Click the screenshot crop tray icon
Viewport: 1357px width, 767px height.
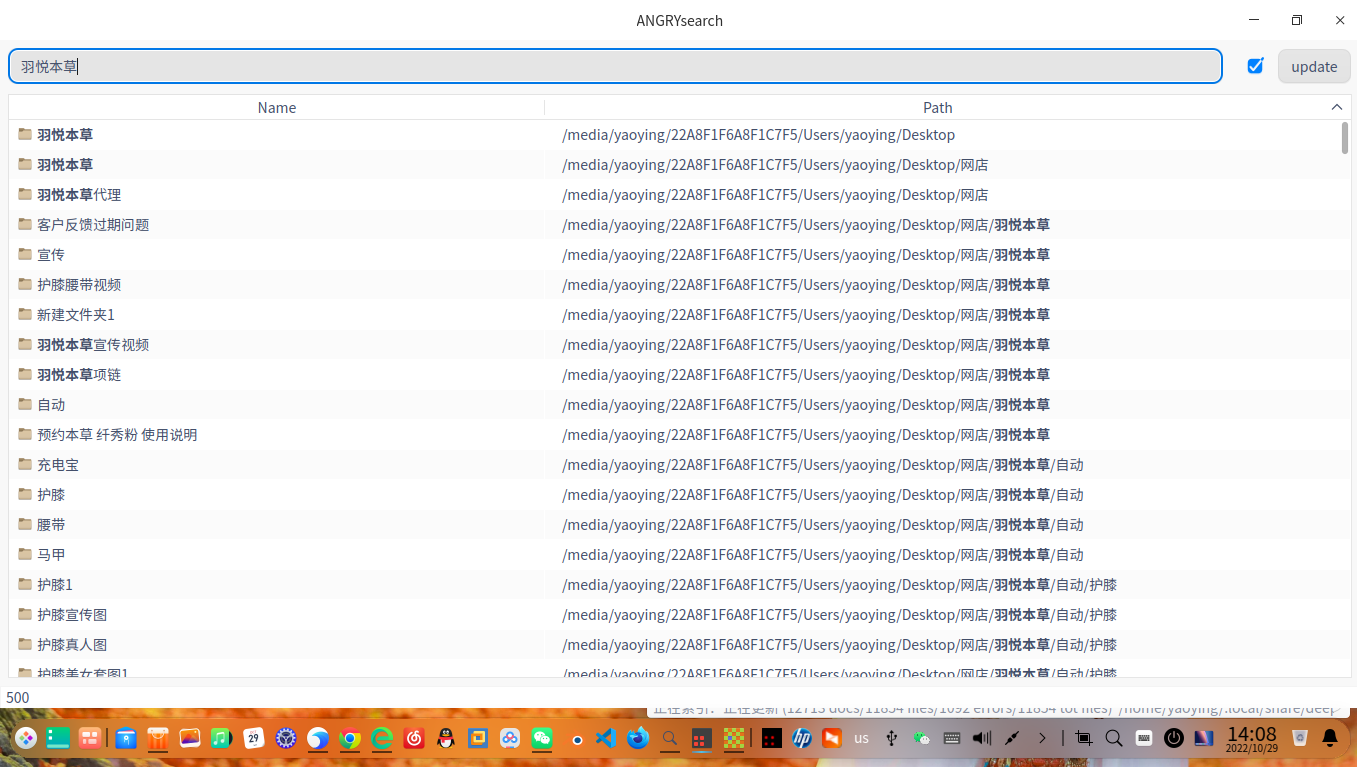1083,738
